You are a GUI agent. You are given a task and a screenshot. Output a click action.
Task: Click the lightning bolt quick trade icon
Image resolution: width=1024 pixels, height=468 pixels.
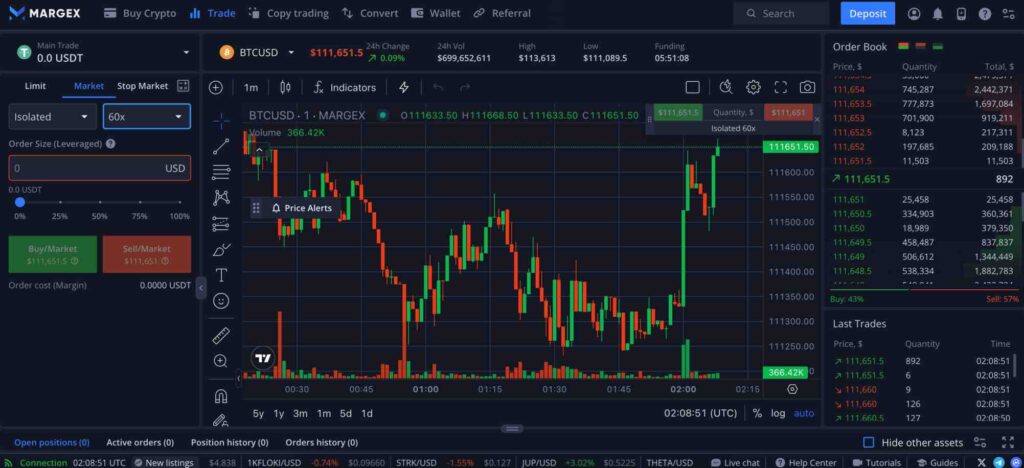(404, 87)
